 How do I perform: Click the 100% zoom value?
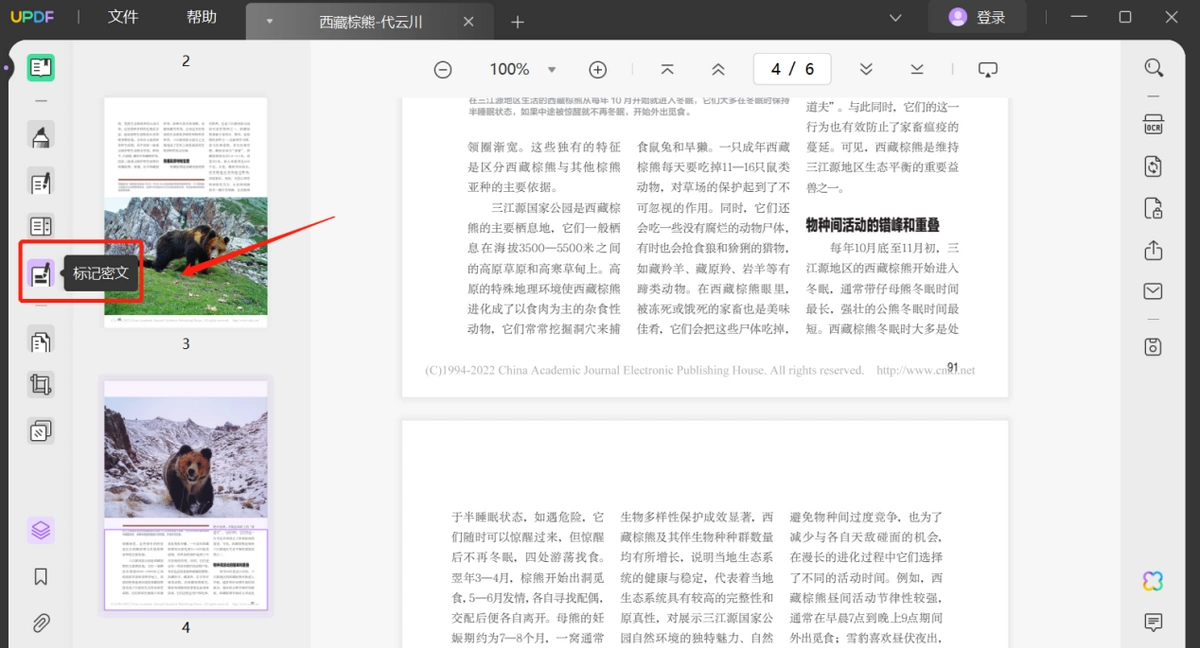(509, 69)
